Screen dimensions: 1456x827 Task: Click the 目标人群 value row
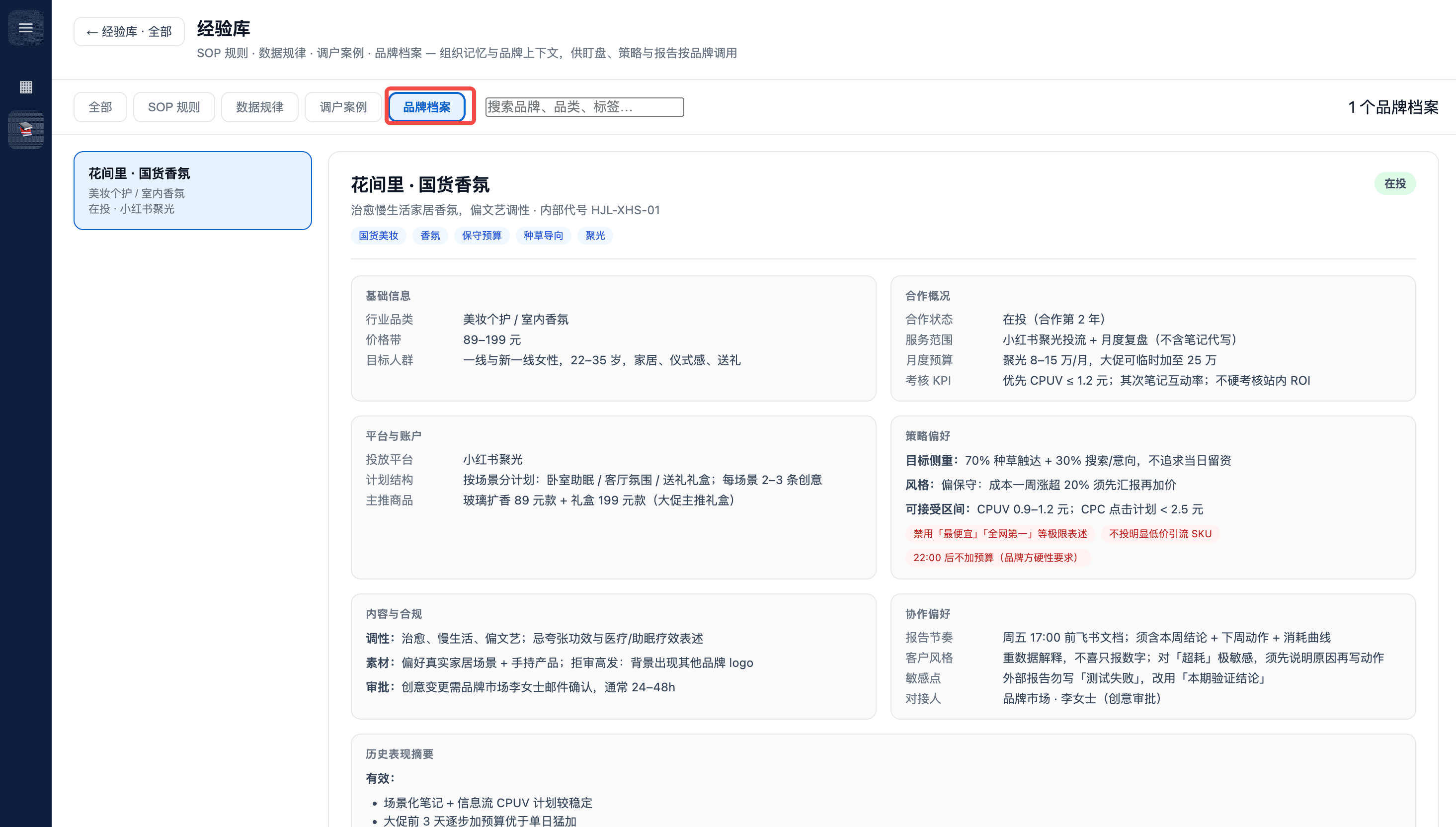coord(602,360)
